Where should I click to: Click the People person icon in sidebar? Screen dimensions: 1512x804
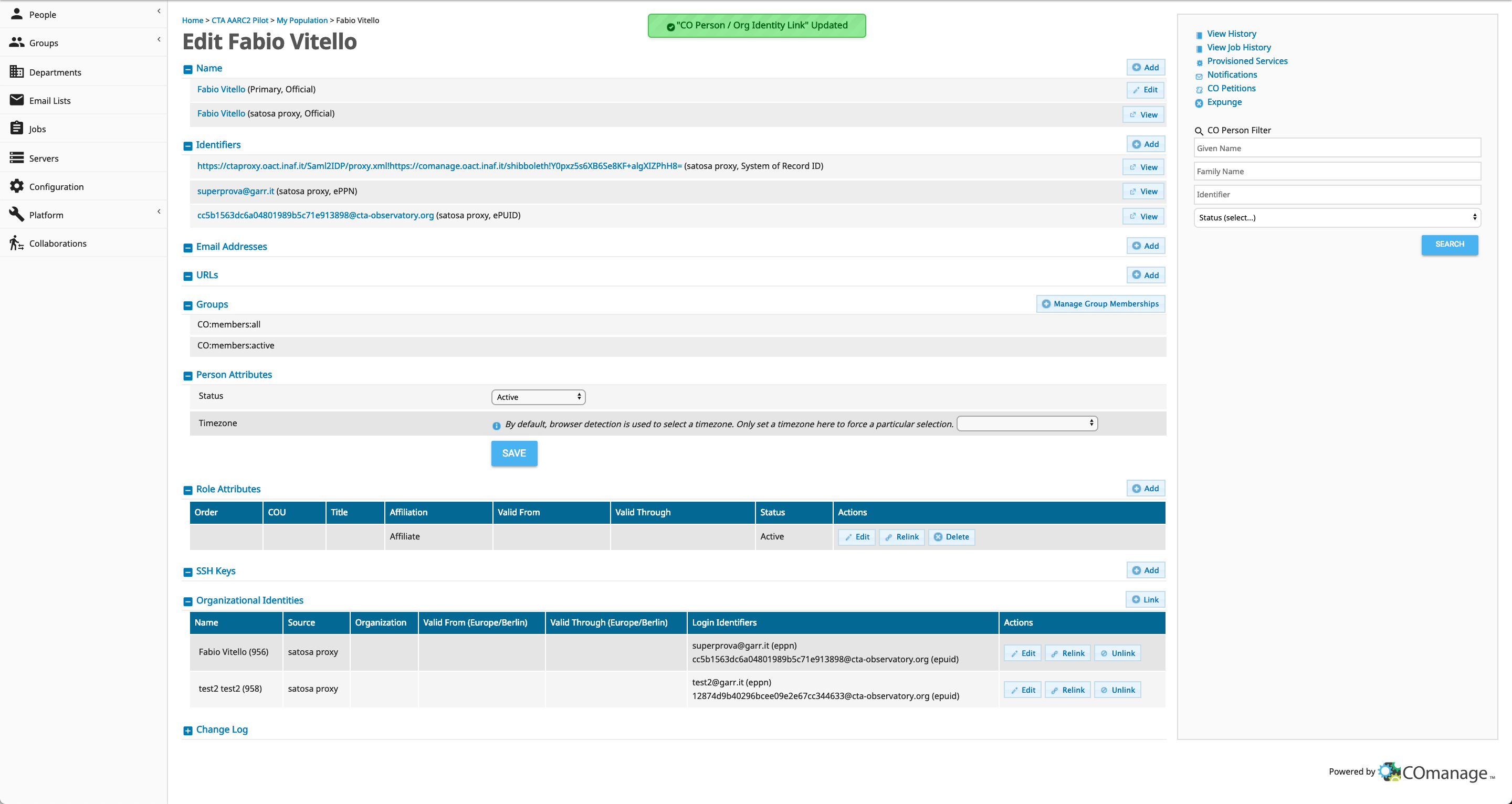tap(17, 14)
